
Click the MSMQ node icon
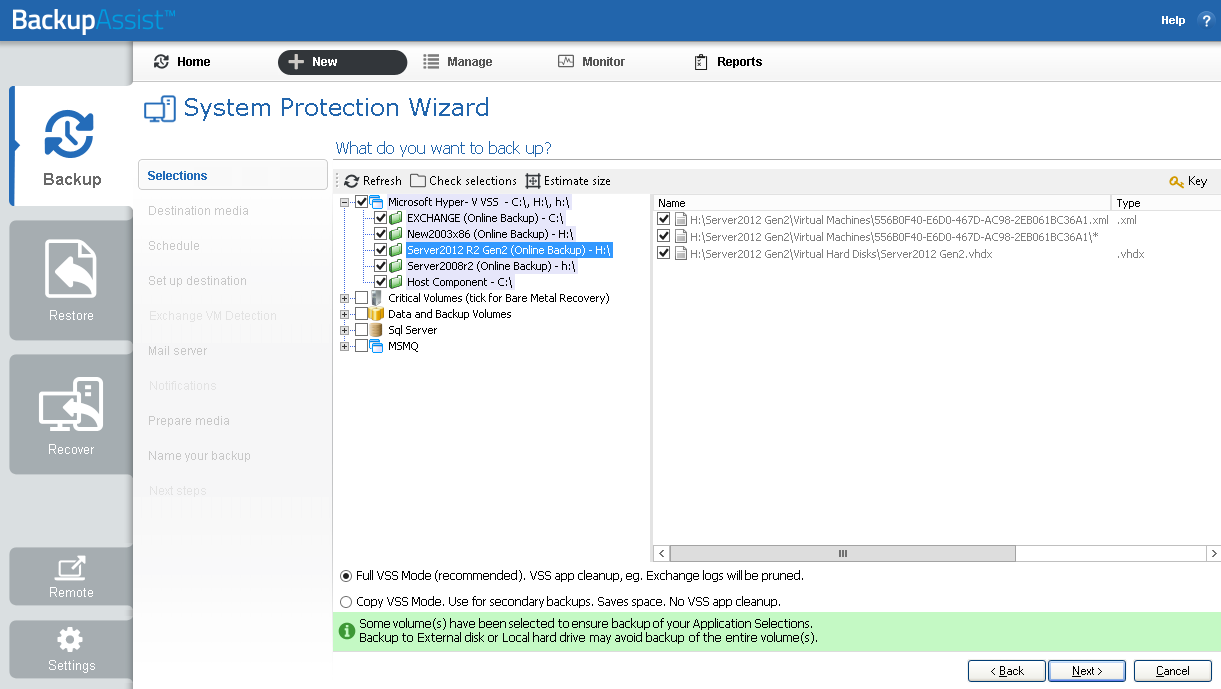point(377,346)
